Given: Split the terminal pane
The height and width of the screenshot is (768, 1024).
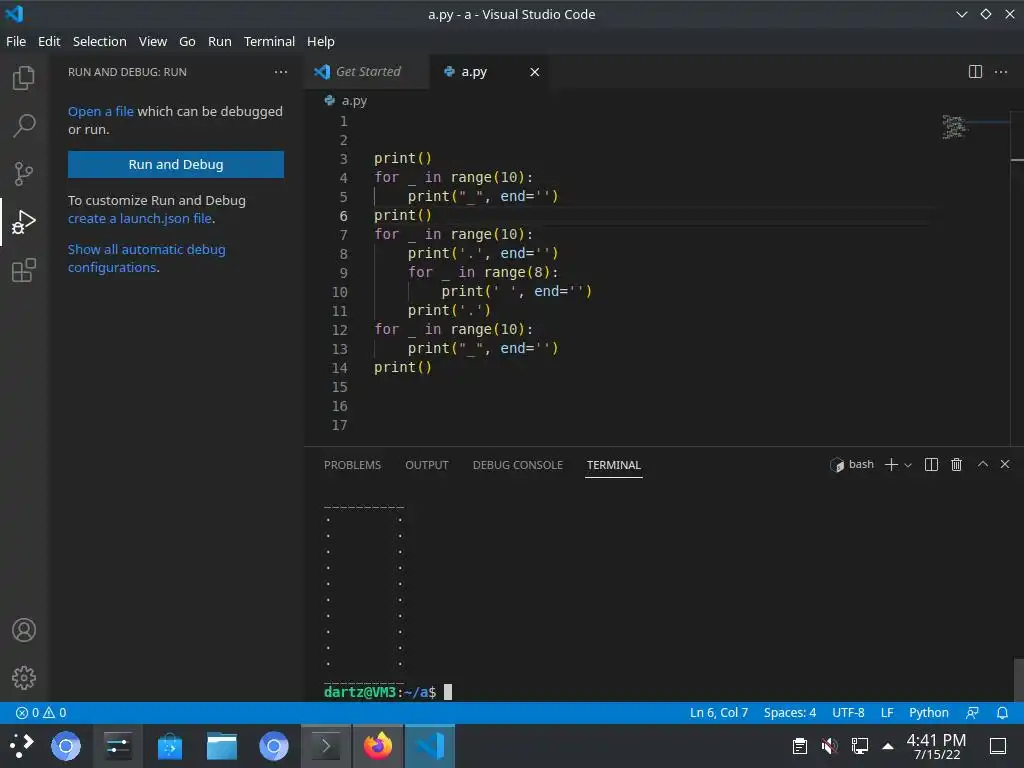Looking at the screenshot, I should [x=931, y=464].
